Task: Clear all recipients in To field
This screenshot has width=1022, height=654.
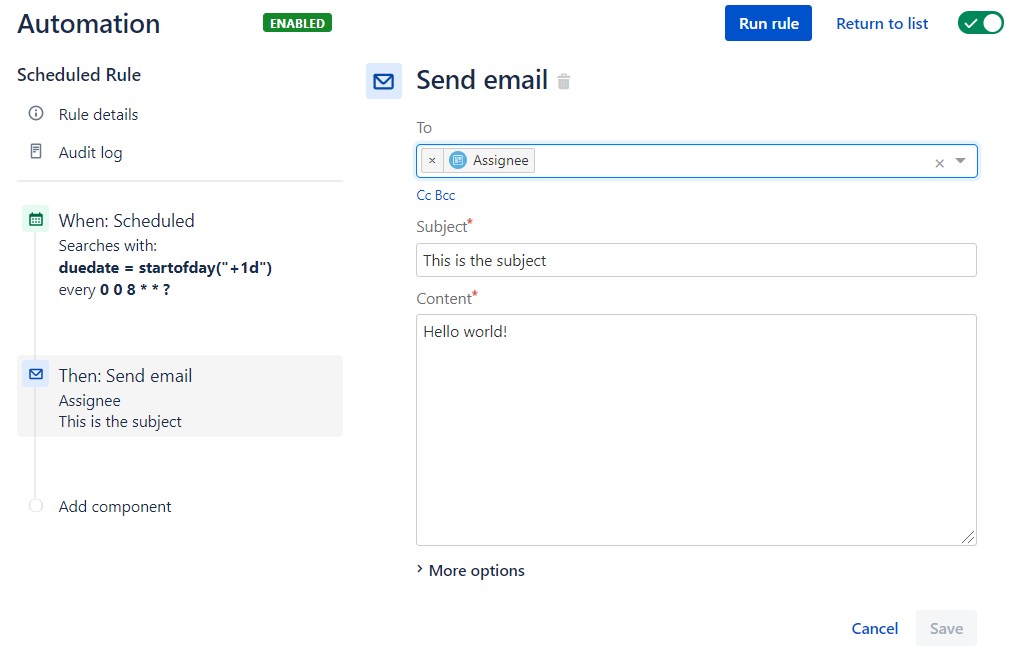Action: tap(939, 163)
